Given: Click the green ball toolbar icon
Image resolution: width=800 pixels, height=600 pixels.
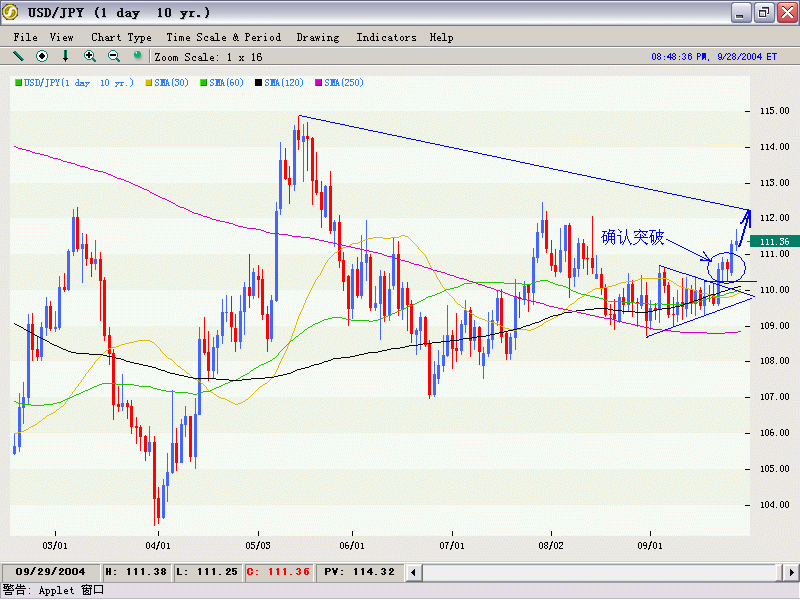Looking at the screenshot, I should coord(137,56).
